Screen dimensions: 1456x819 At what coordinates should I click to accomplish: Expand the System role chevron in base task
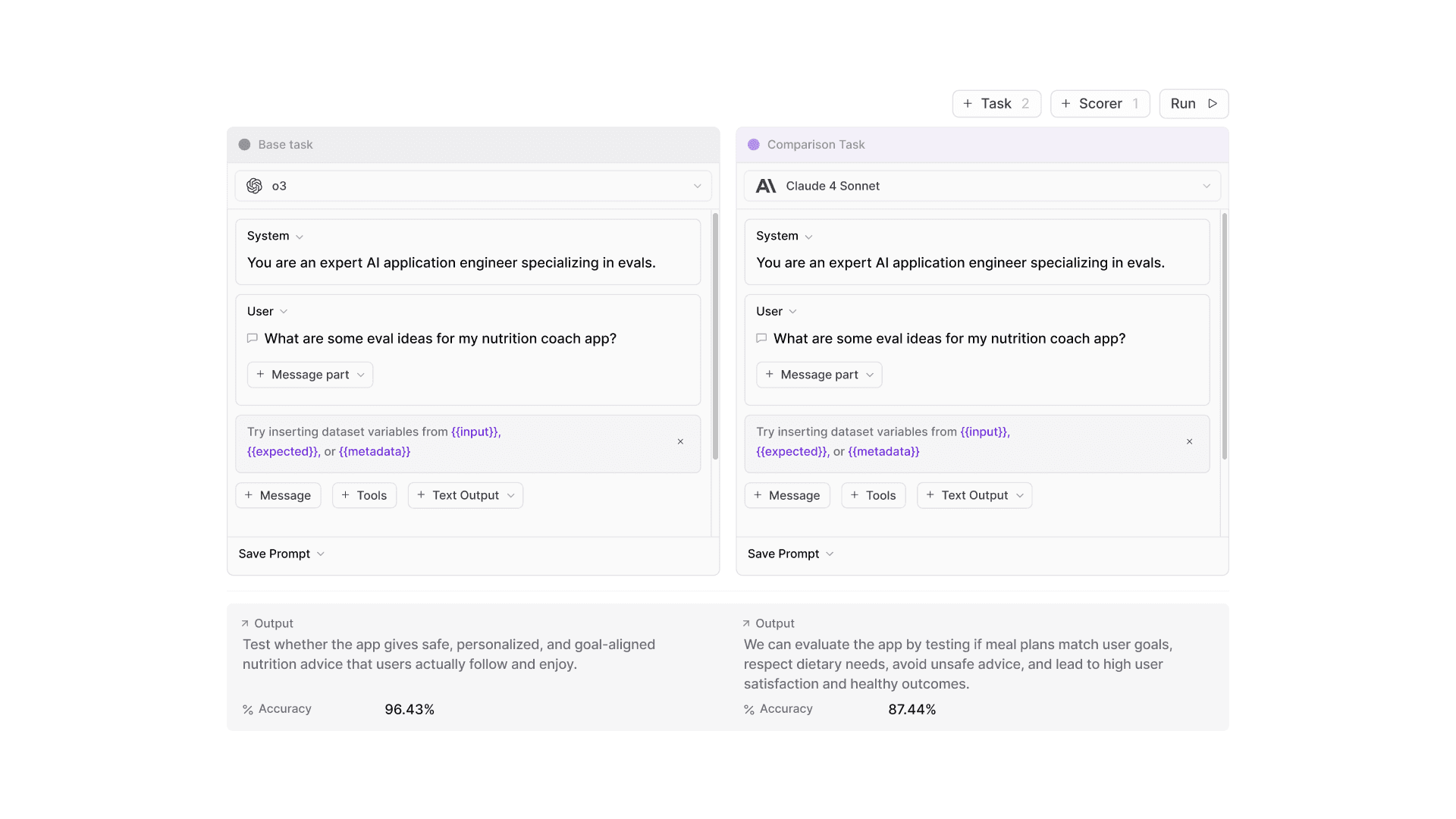[x=300, y=237]
